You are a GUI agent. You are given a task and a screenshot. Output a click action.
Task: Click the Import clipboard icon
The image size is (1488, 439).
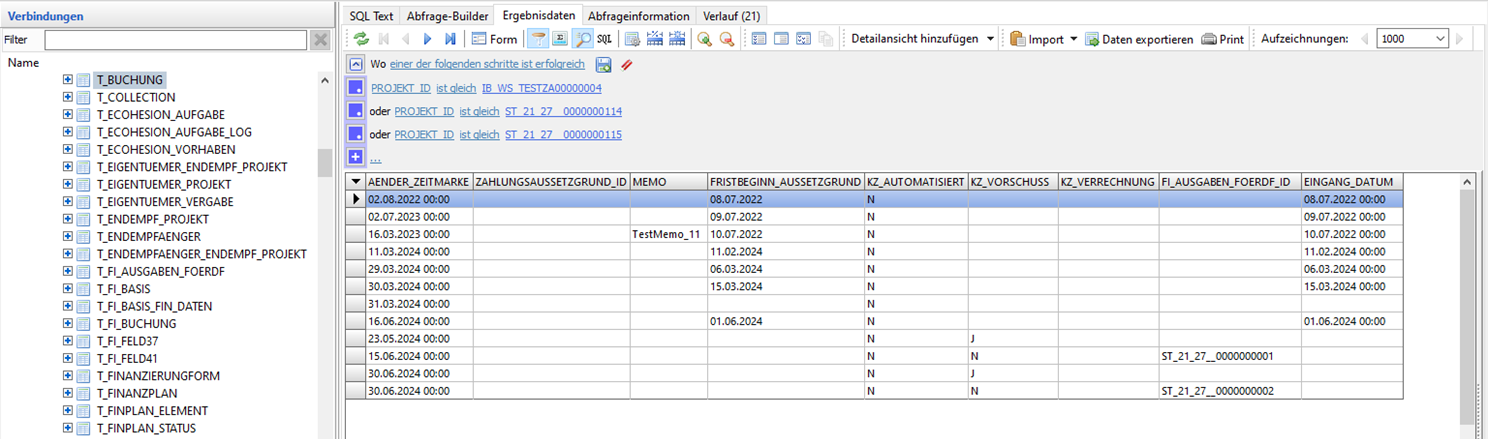coord(1018,39)
